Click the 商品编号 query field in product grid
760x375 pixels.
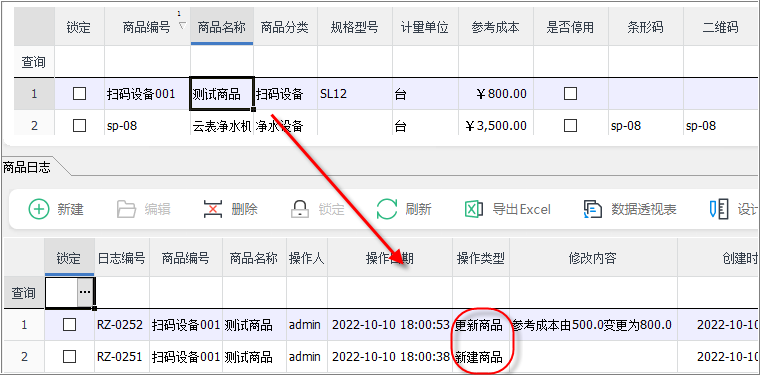point(147,62)
